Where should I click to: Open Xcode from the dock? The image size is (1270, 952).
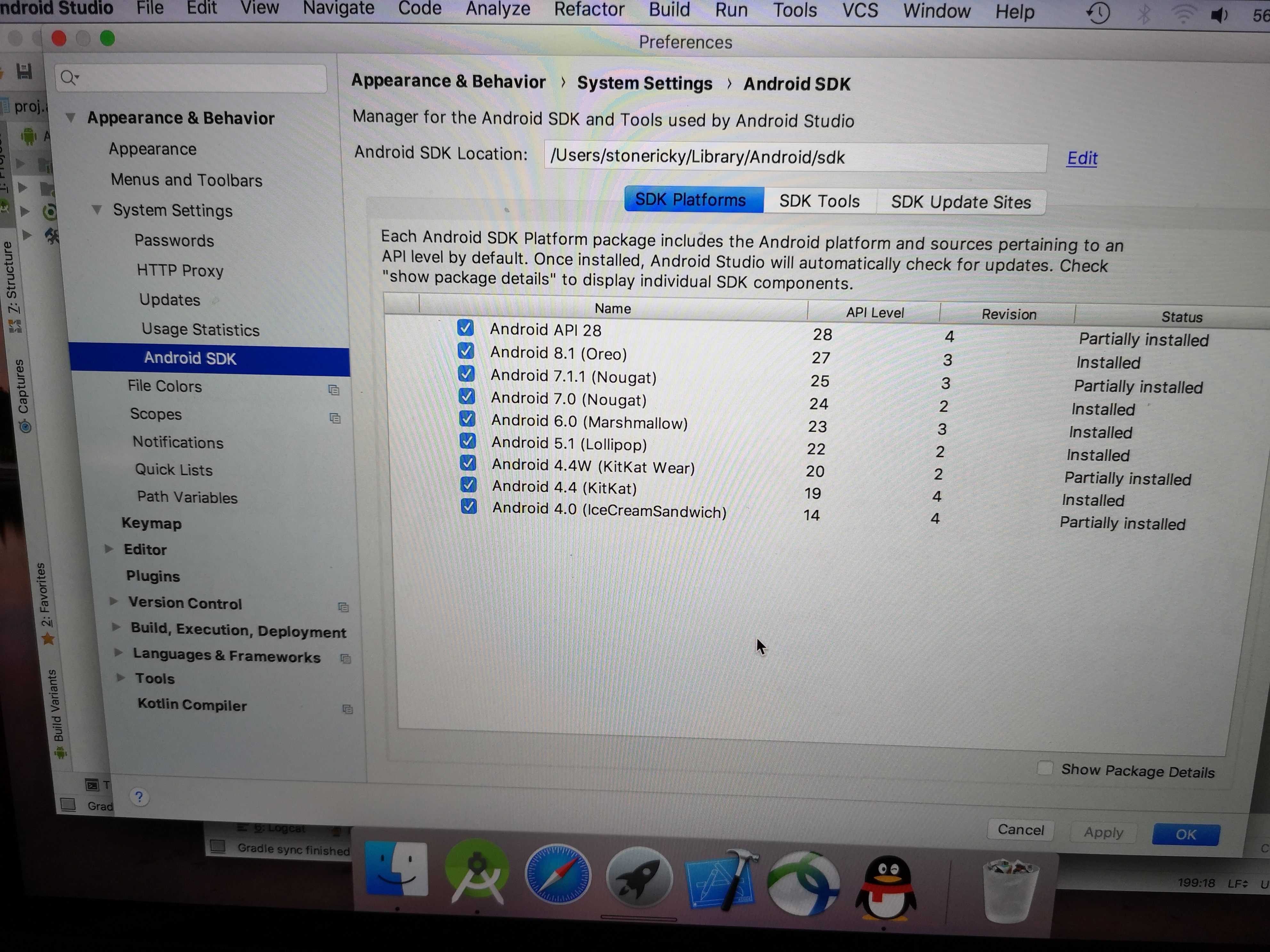[x=722, y=879]
